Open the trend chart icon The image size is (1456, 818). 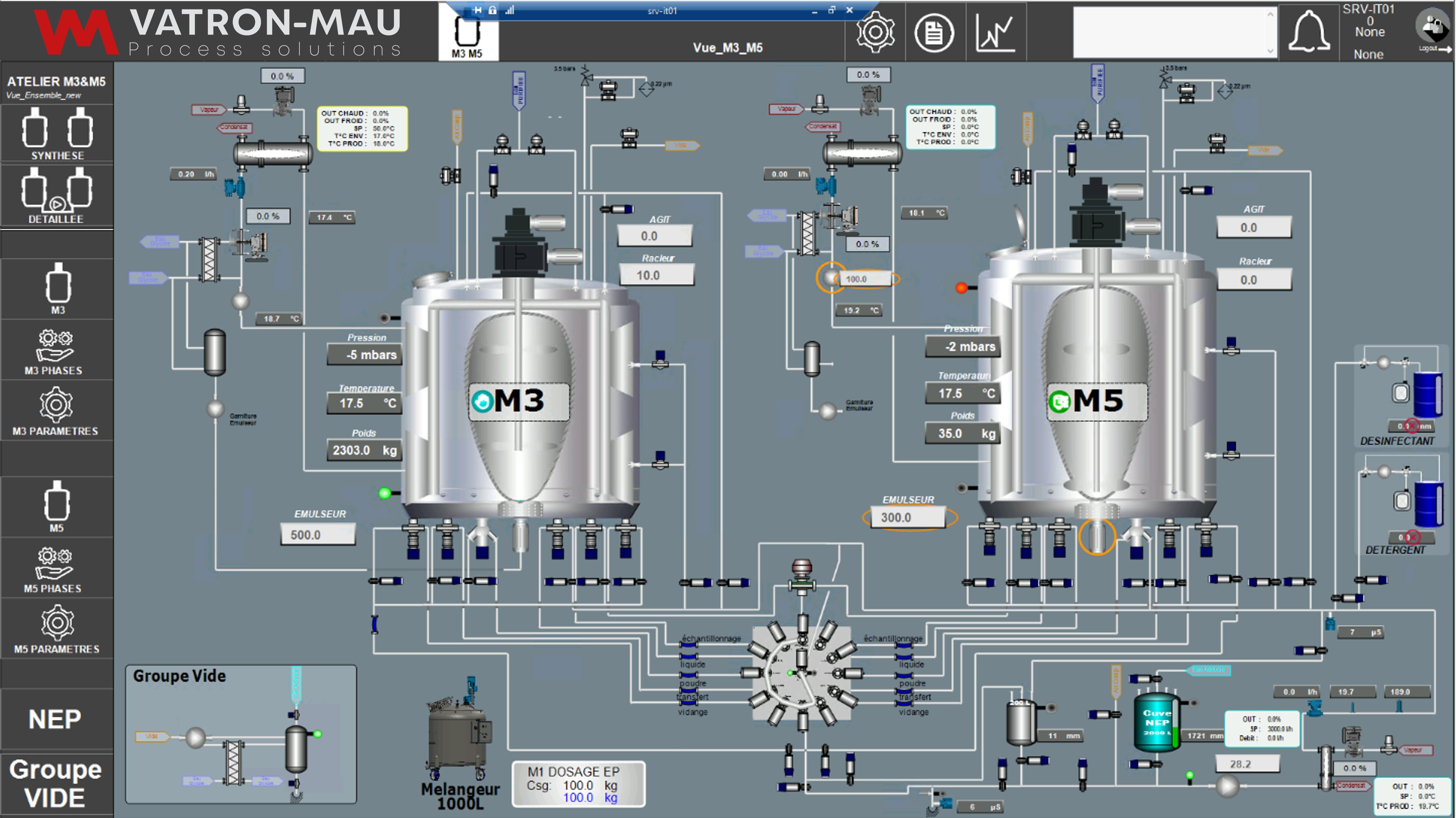pos(995,33)
